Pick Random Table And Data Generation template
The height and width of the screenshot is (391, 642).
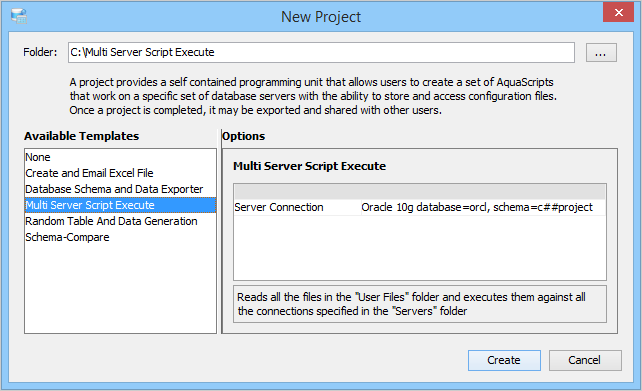pos(111,221)
